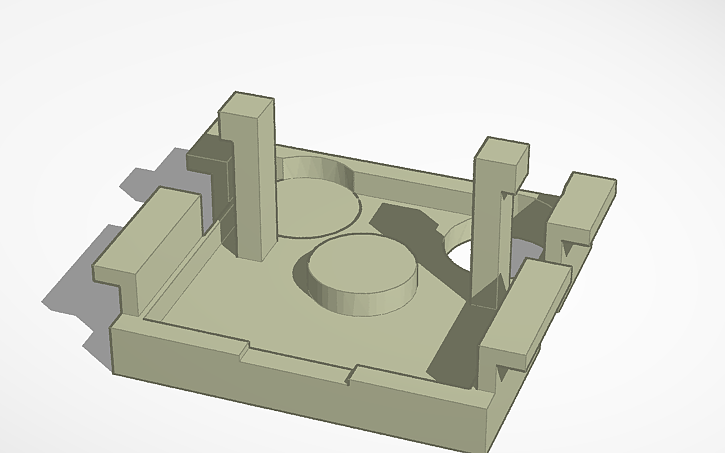
Task: Click the top of the tall left pillar
Action: tap(247, 105)
